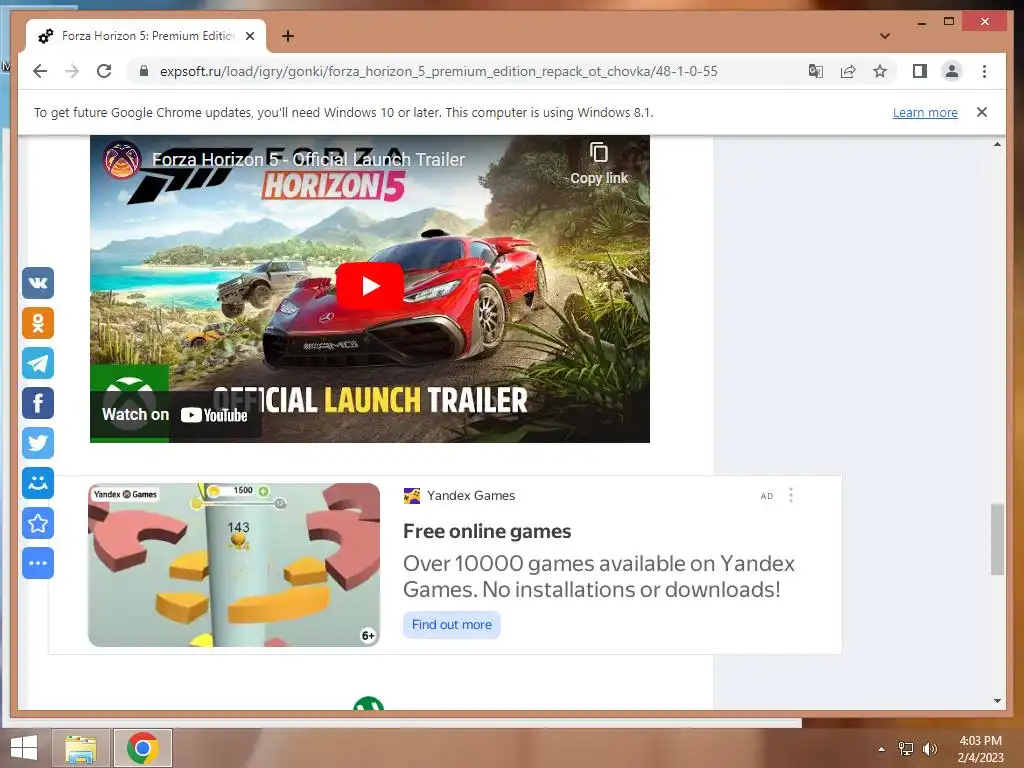Open the Yandex Games ad thumbnail

pyautogui.click(x=234, y=565)
